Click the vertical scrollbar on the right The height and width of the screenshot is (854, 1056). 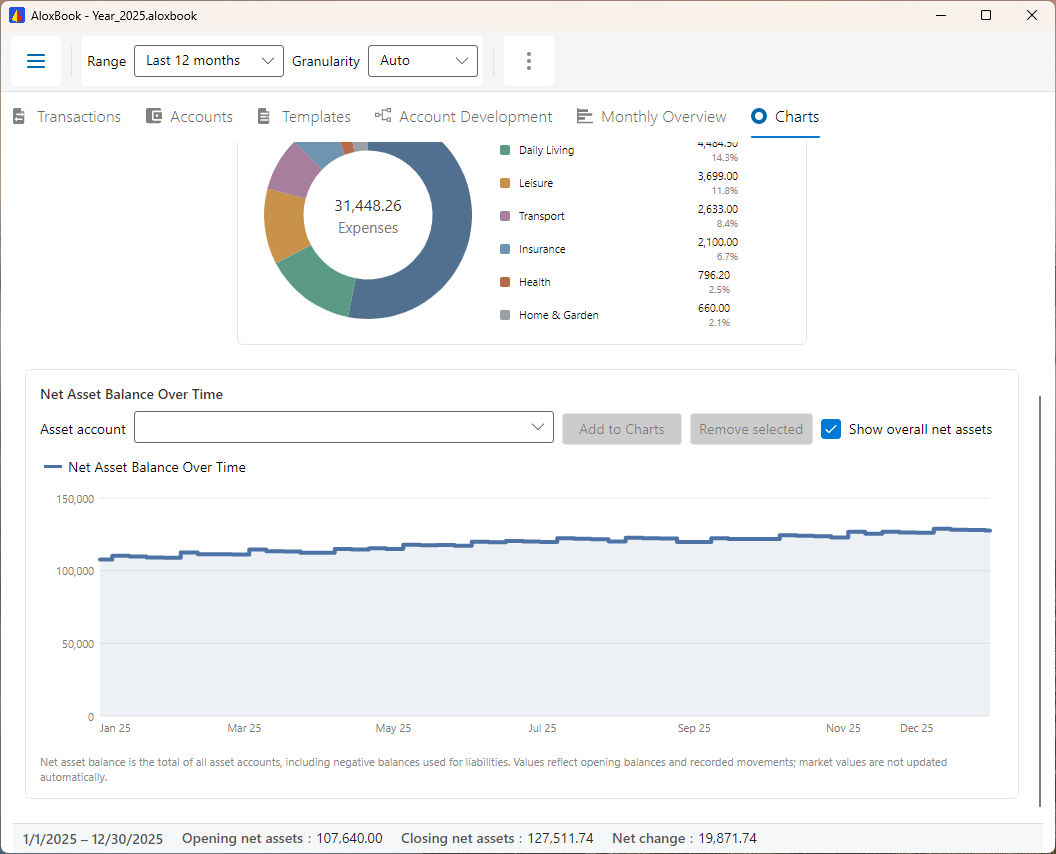click(x=1041, y=599)
